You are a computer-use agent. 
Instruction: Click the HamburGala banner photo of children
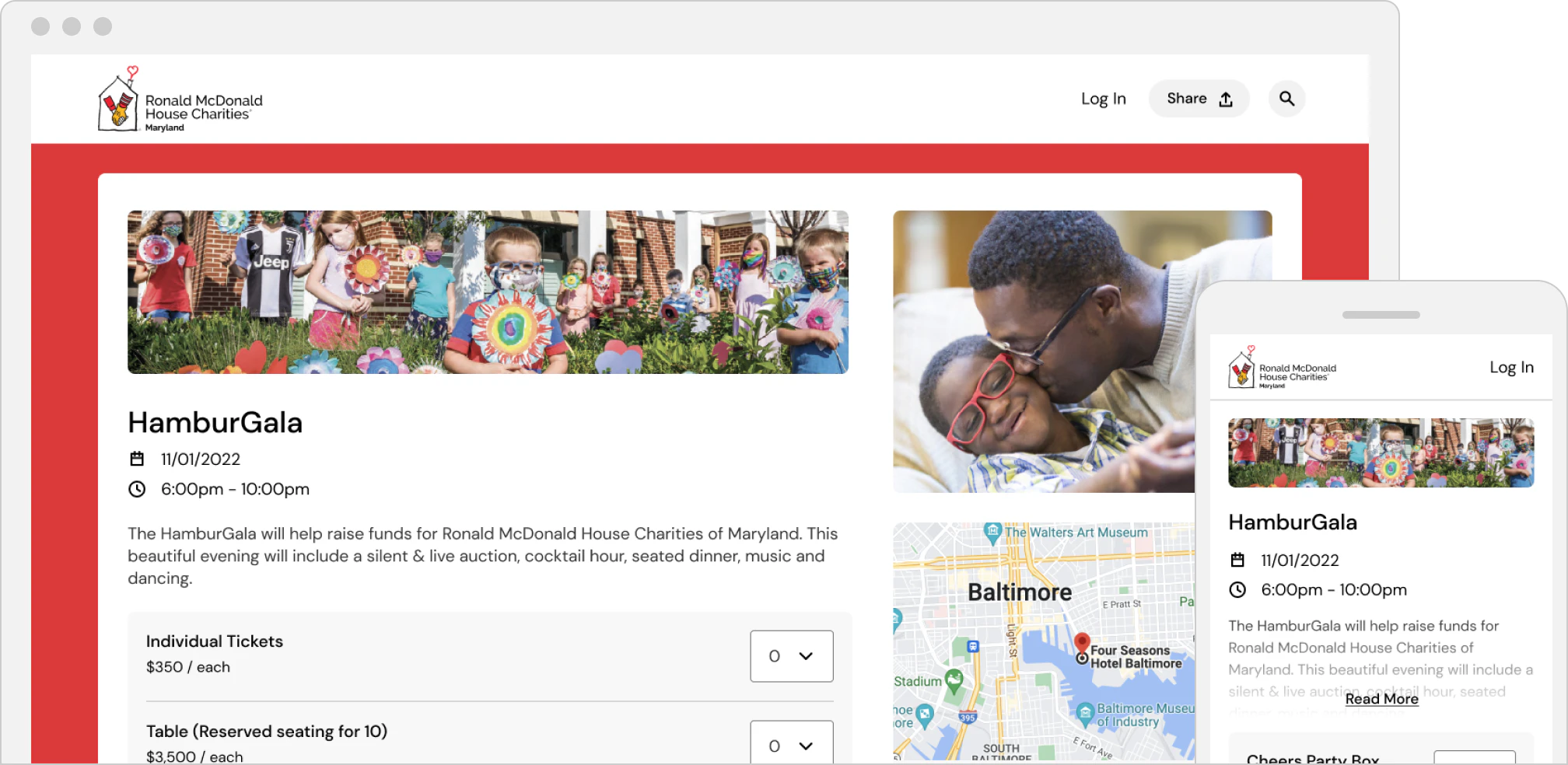point(488,292)
